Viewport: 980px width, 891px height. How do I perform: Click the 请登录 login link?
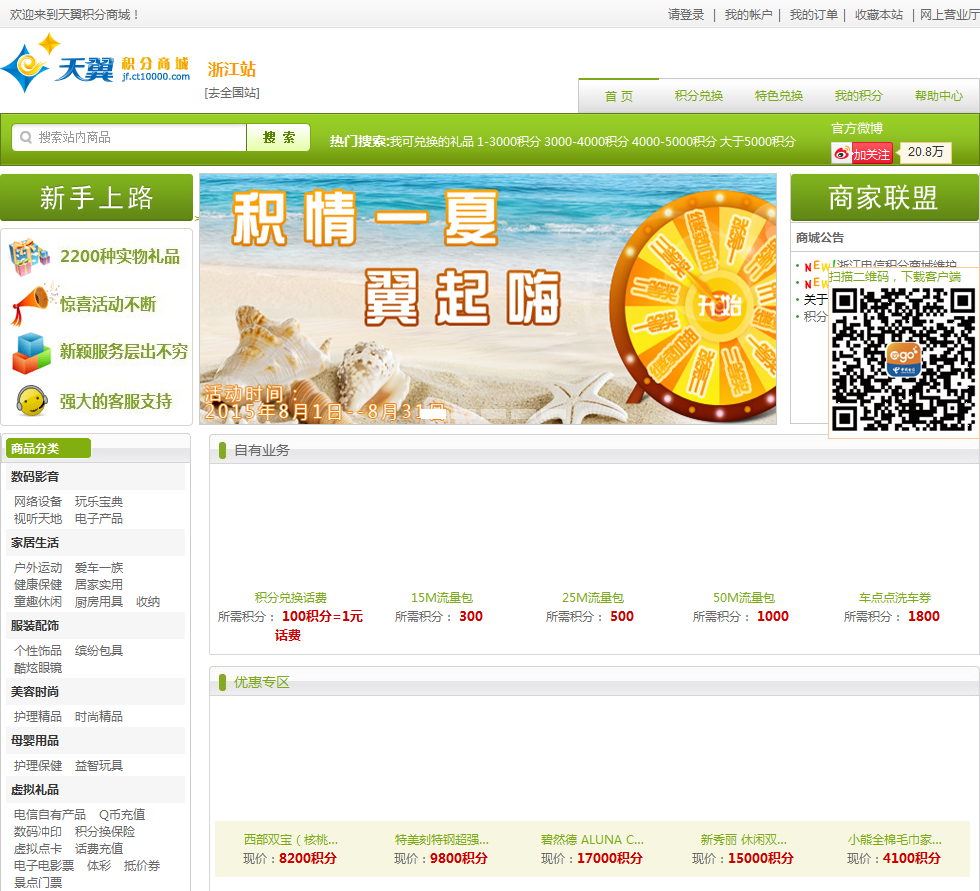[x=686, y=14]
